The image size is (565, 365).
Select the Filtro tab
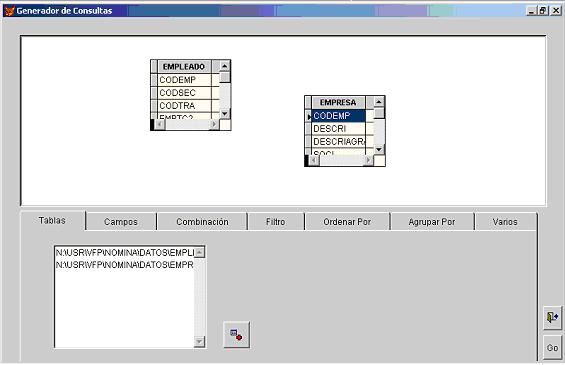[x=276, y=222]
